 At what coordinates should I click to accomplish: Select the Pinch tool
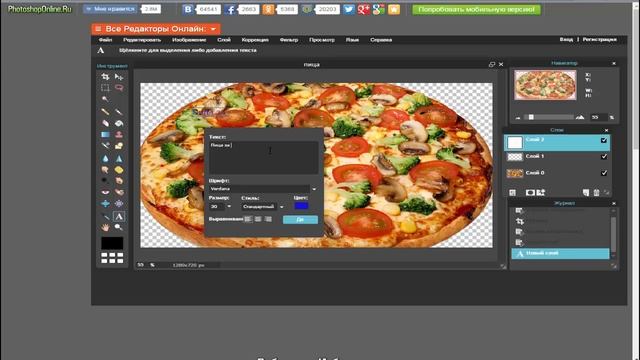click(119, 203)
